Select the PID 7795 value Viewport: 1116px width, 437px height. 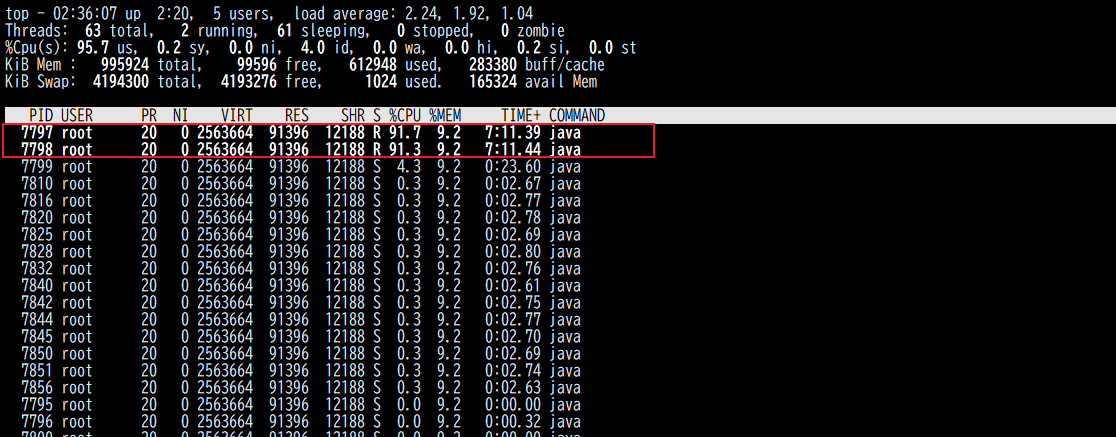37,405
